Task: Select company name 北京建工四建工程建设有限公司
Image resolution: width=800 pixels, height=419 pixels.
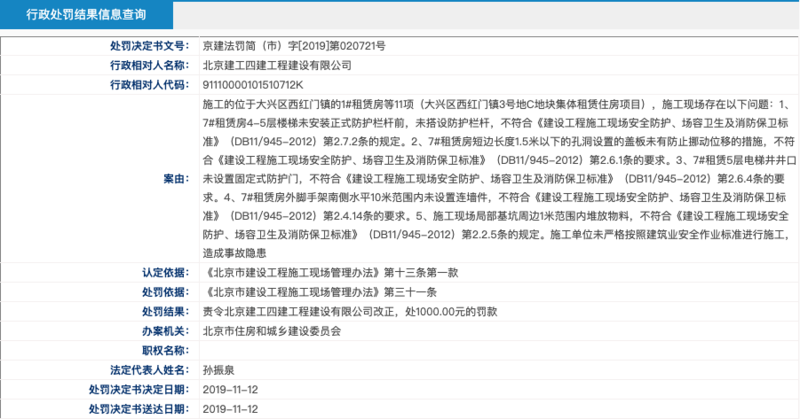Action: [277, 65]
